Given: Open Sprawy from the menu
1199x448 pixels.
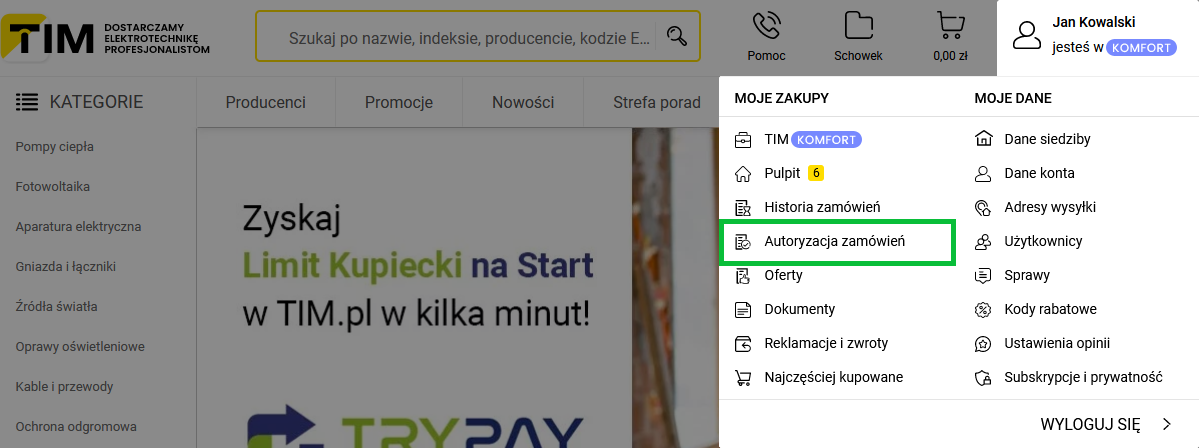Looking at the screenshot, I should [x=1027, y=275].
